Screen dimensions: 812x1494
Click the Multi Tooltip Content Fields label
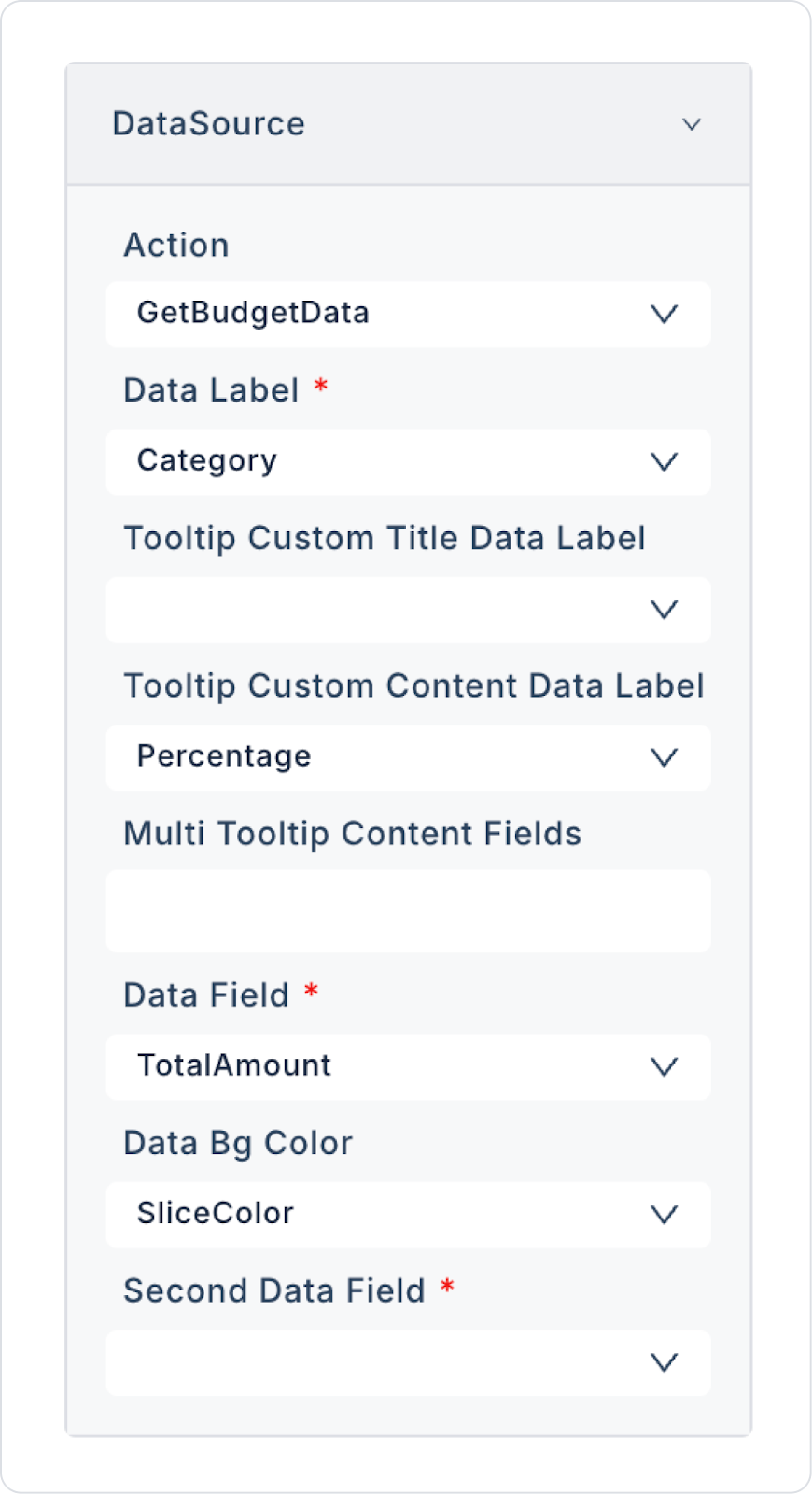click(x=352, y=834)
